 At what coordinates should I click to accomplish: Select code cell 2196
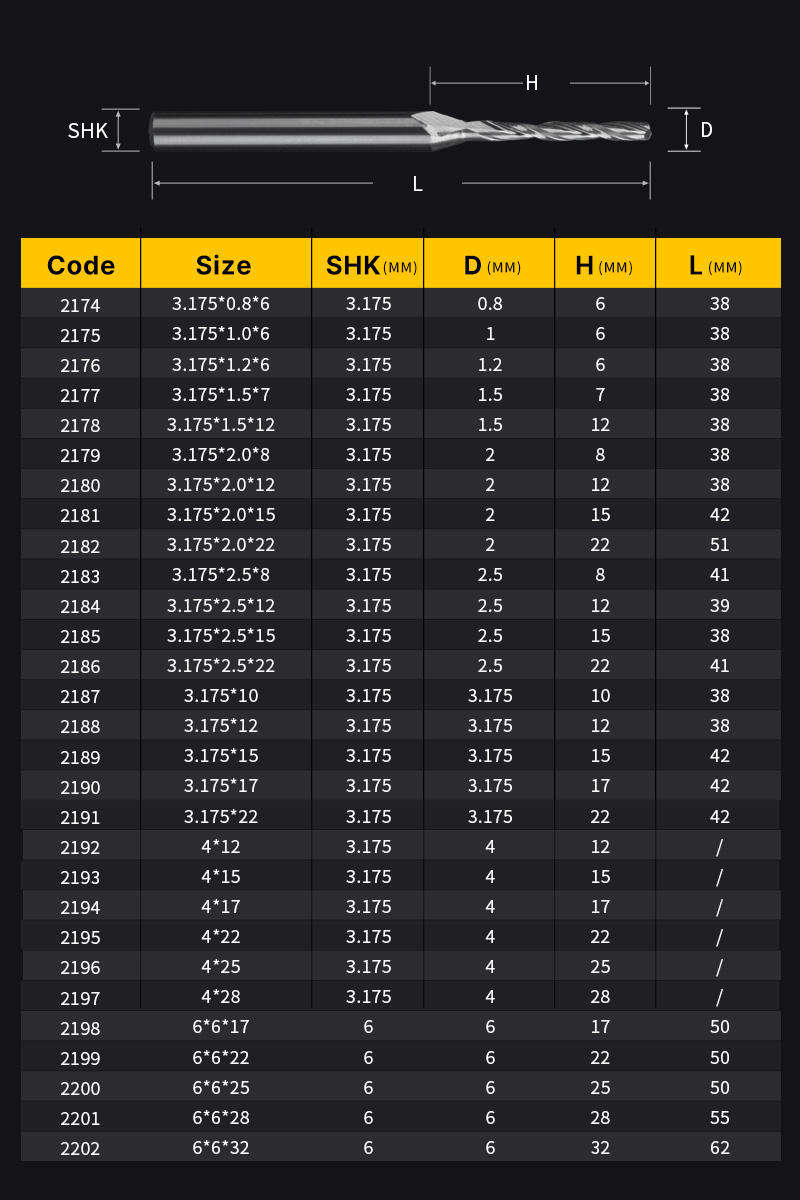click(80, 967)
